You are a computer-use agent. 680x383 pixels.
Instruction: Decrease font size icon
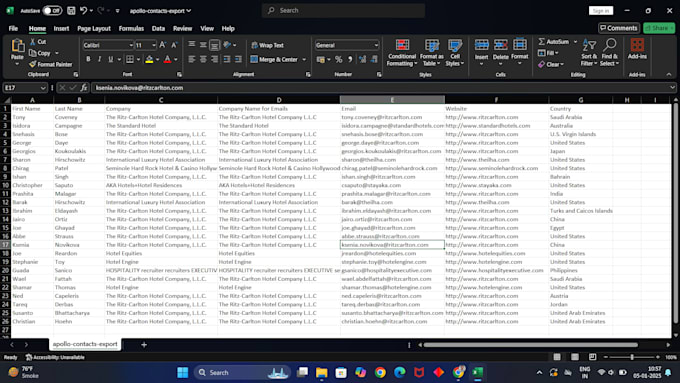point(174,45)
